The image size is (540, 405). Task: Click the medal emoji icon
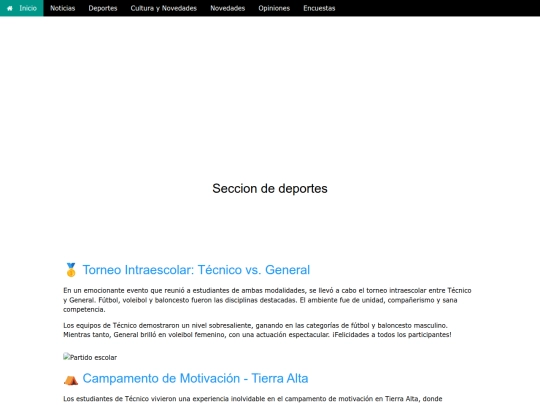point(71,270)
